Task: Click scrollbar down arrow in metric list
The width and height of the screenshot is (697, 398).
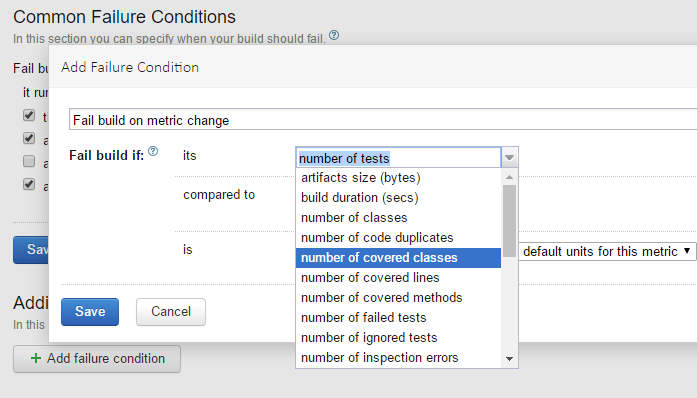Action: [509, 358]
